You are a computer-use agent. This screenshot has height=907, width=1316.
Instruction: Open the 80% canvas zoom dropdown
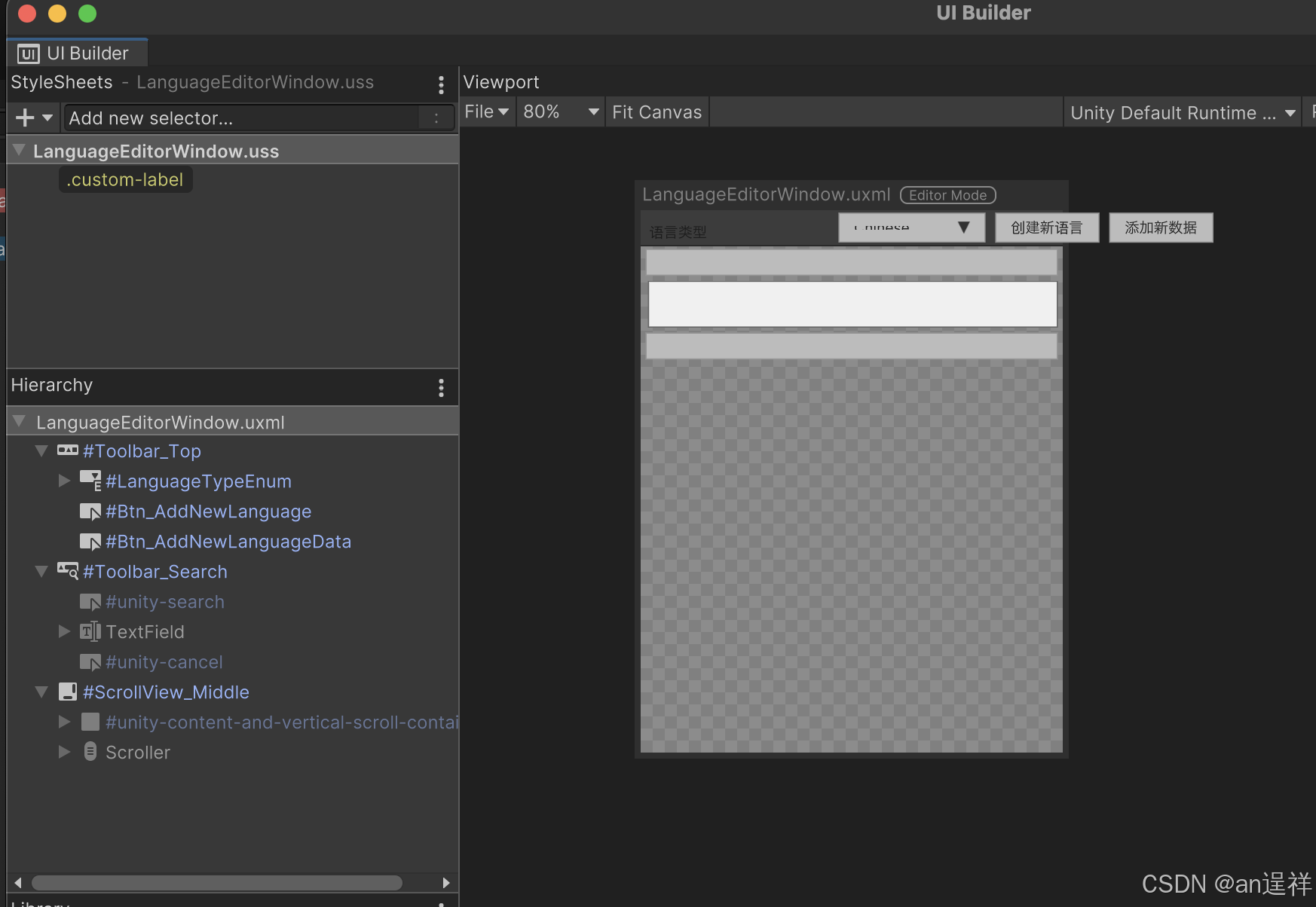point(559,111)
